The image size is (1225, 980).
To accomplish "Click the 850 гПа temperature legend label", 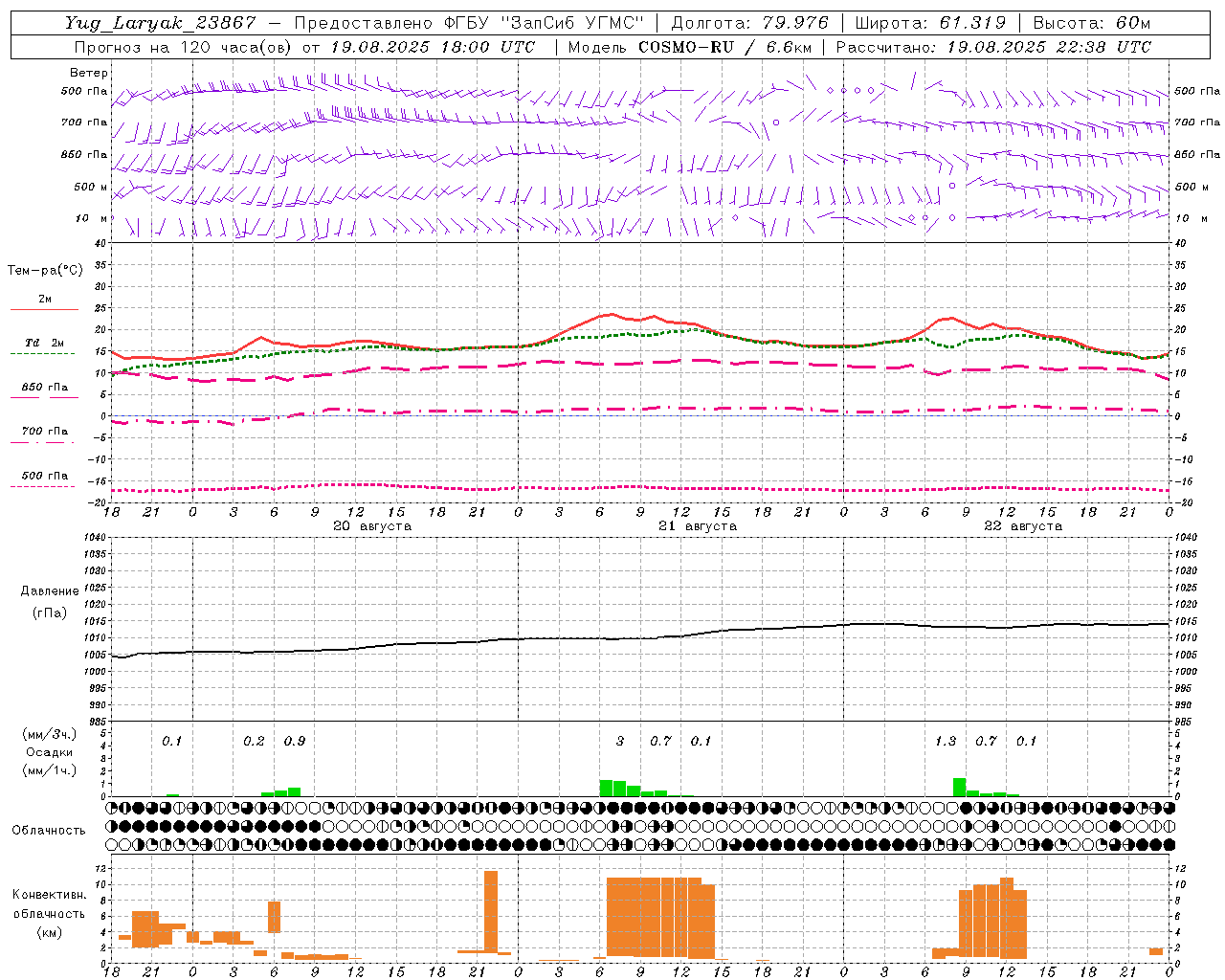I will click(x=44, y=388).
